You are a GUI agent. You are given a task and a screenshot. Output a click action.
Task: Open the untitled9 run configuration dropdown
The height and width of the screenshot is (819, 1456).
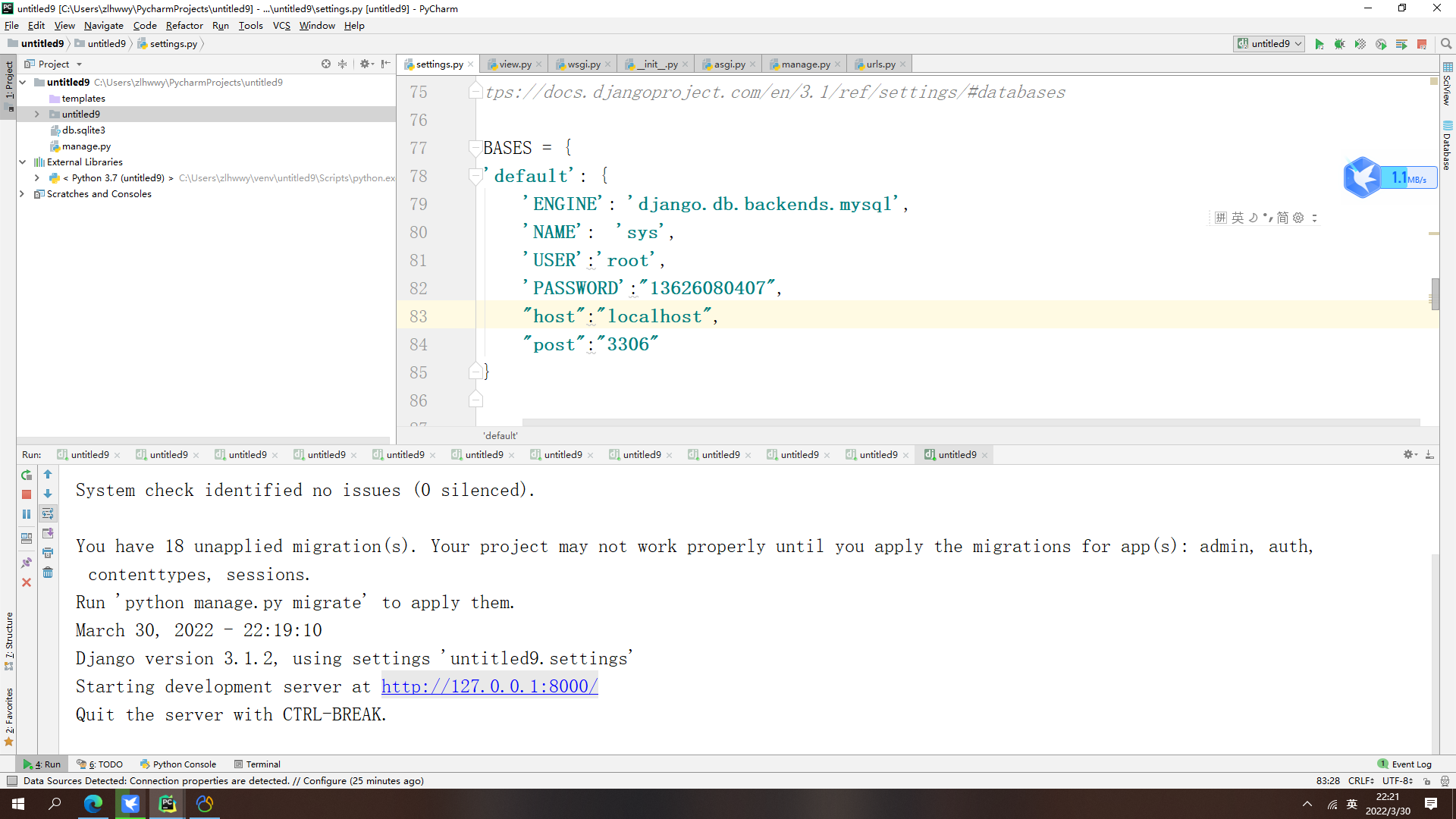tap(1269, 44)
